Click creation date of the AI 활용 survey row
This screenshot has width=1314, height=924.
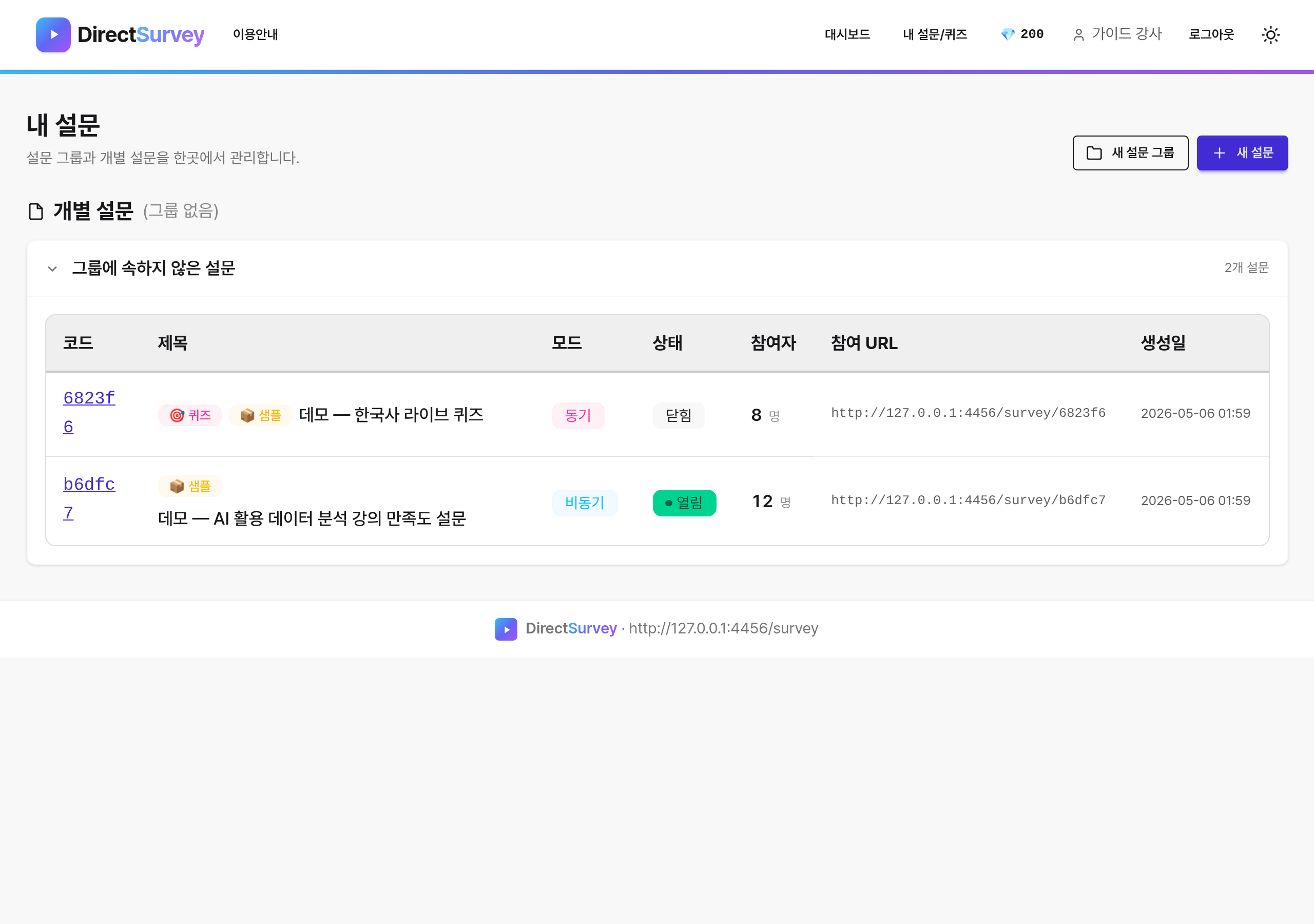[x=1195, y=500]
